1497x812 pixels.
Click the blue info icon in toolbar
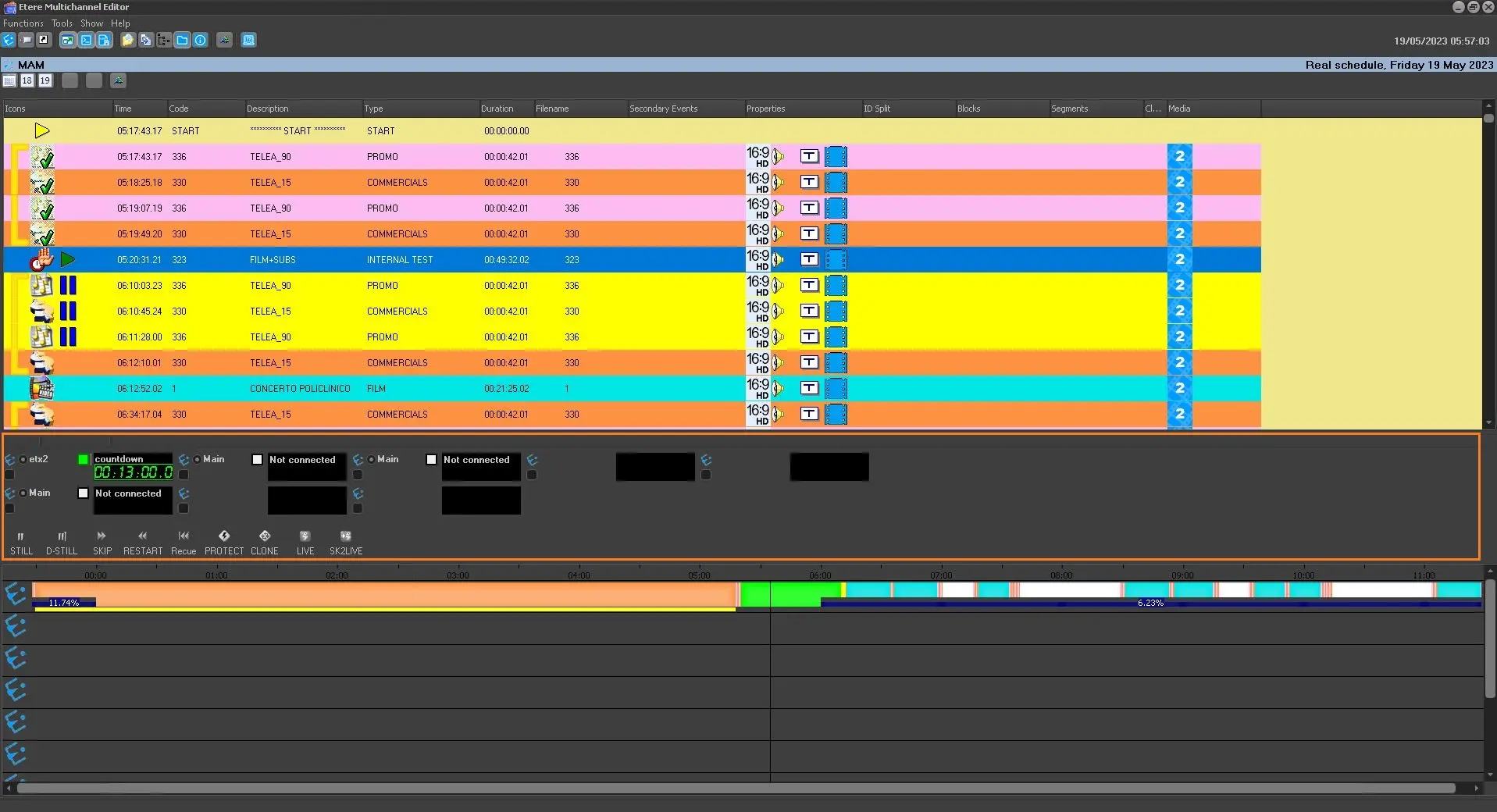click(201, 41)
